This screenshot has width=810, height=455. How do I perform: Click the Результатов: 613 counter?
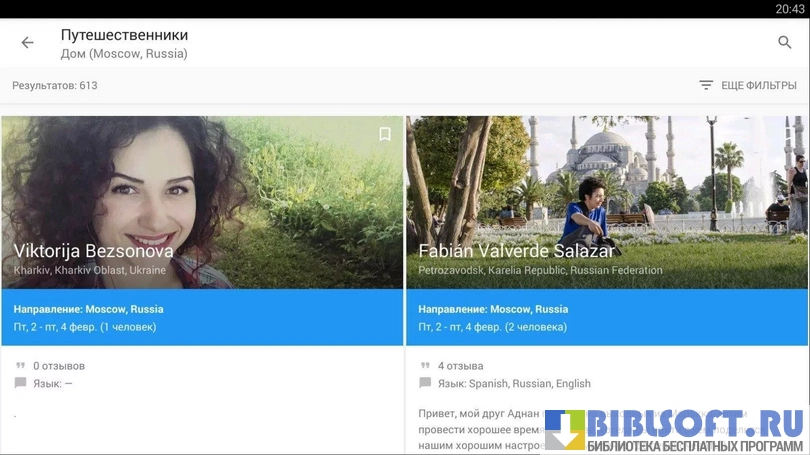(x=55, y=86)
